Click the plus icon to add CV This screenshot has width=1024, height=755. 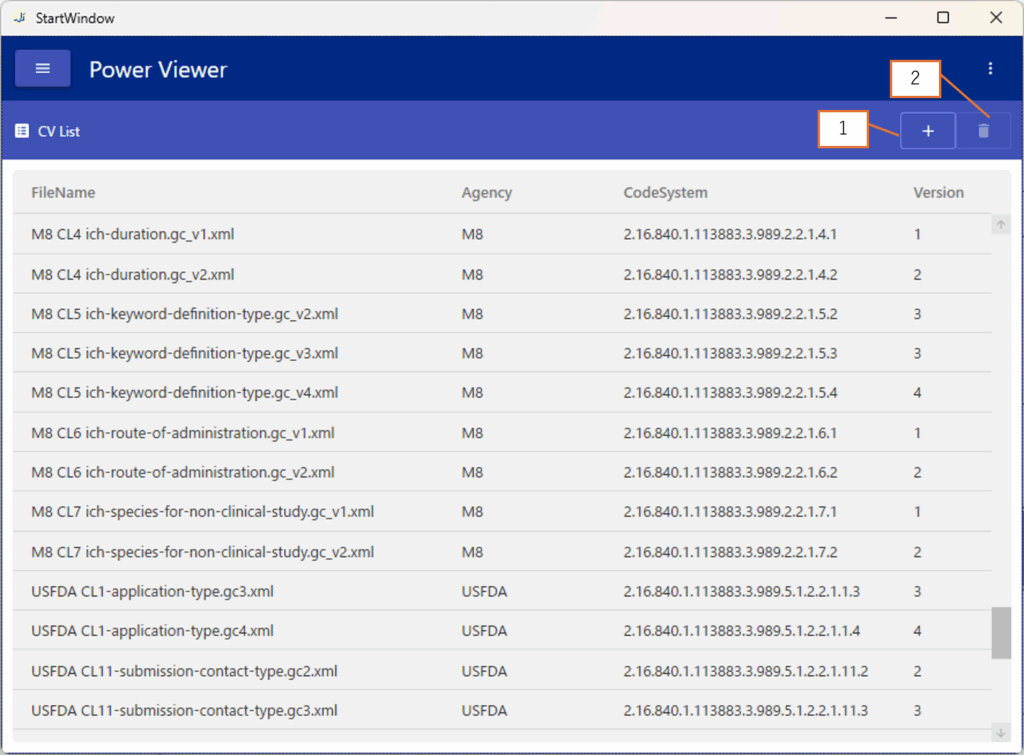927,131
